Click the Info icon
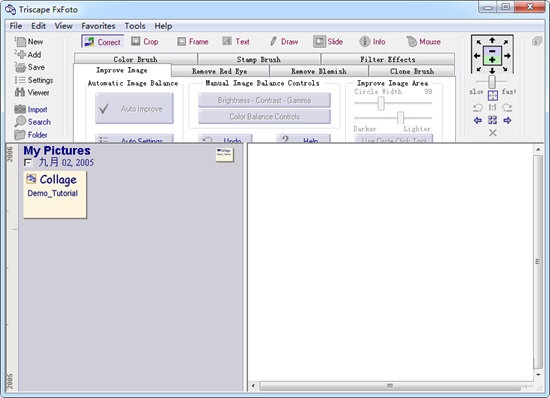 (x=365, y=42)
